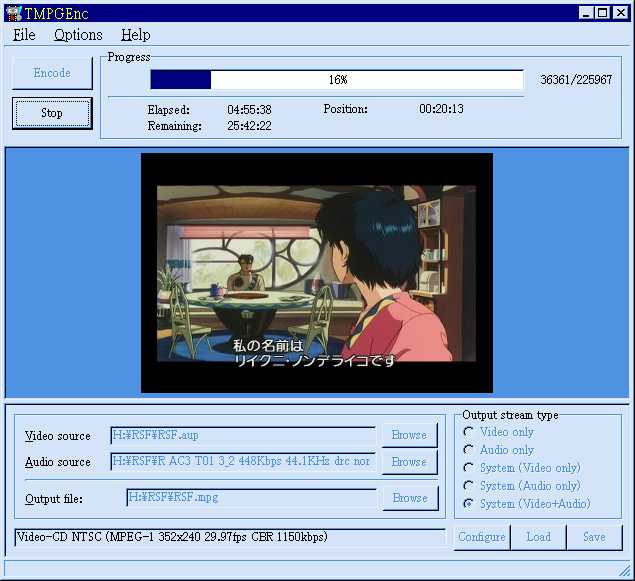Click the Output file path field
Viewport: 635px width, 581px height.
251,497
